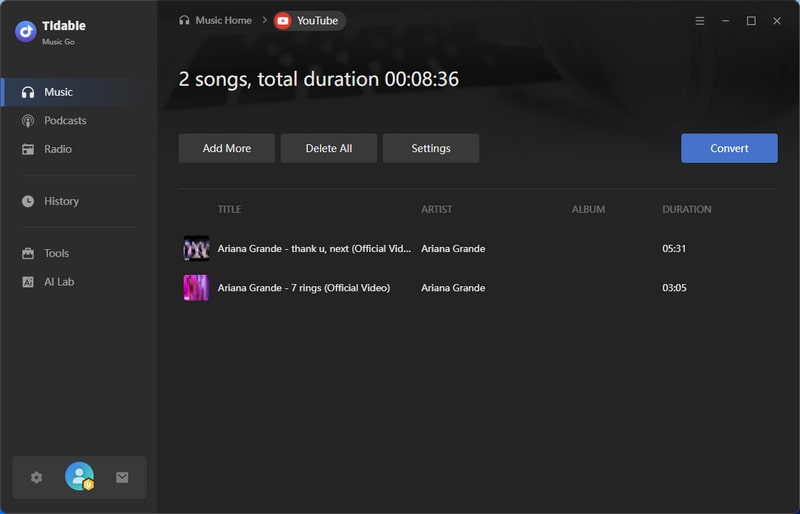Click the ARTIST column header

click(437, 209)
